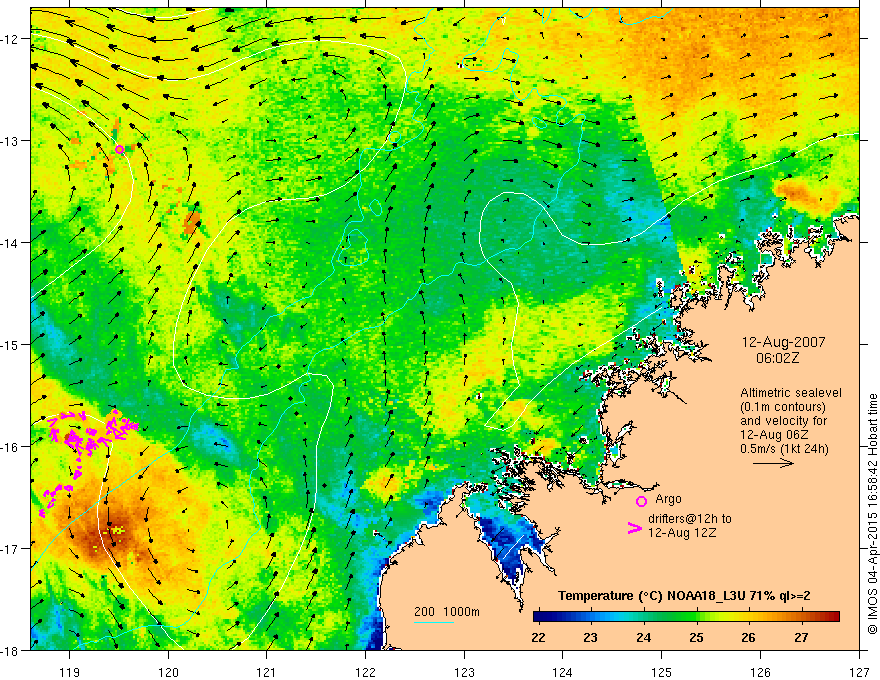Click the time text 06:02Z
The image size is (880, 680).
778,358
